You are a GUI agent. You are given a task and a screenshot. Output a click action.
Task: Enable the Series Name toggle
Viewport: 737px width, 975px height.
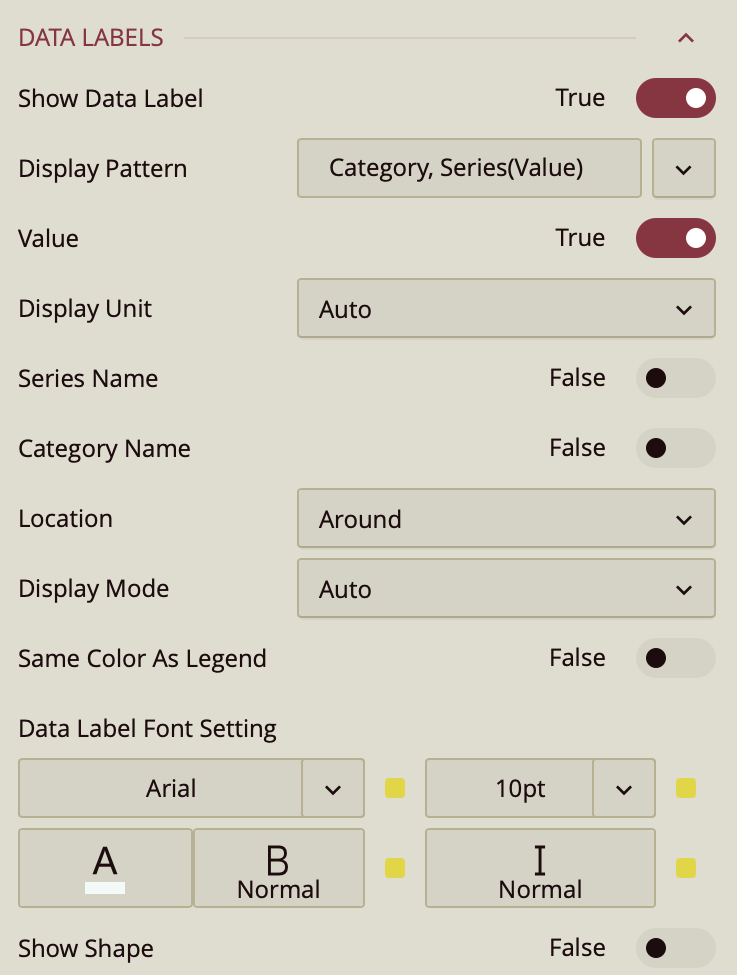pos(675,378)
